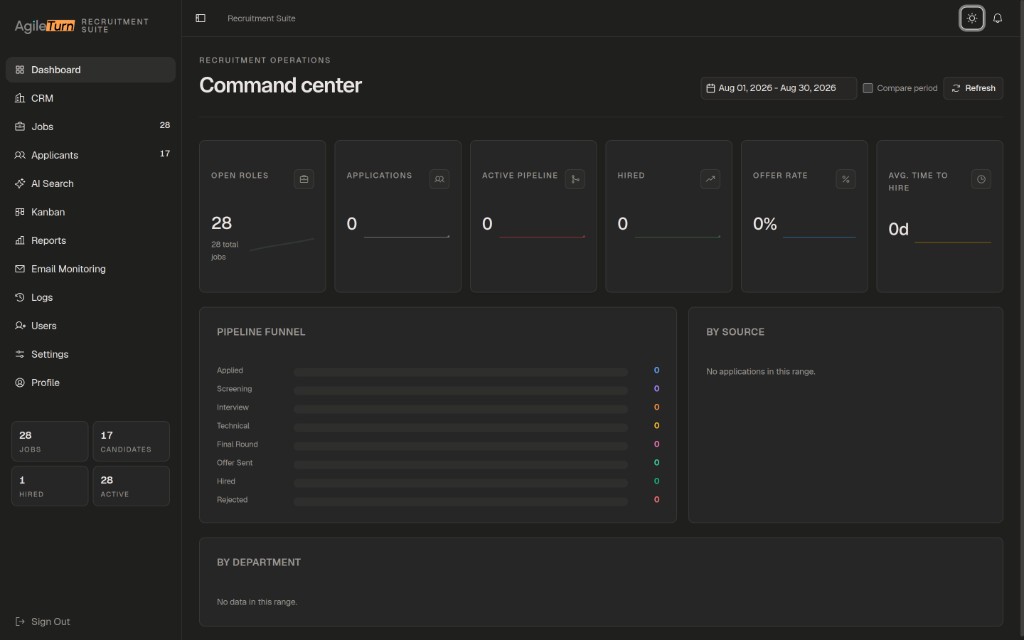The height and width of the screenshot is (640, 1024).
Task: Click the calendar icon in date range
Action: click(x=711, y=88)
